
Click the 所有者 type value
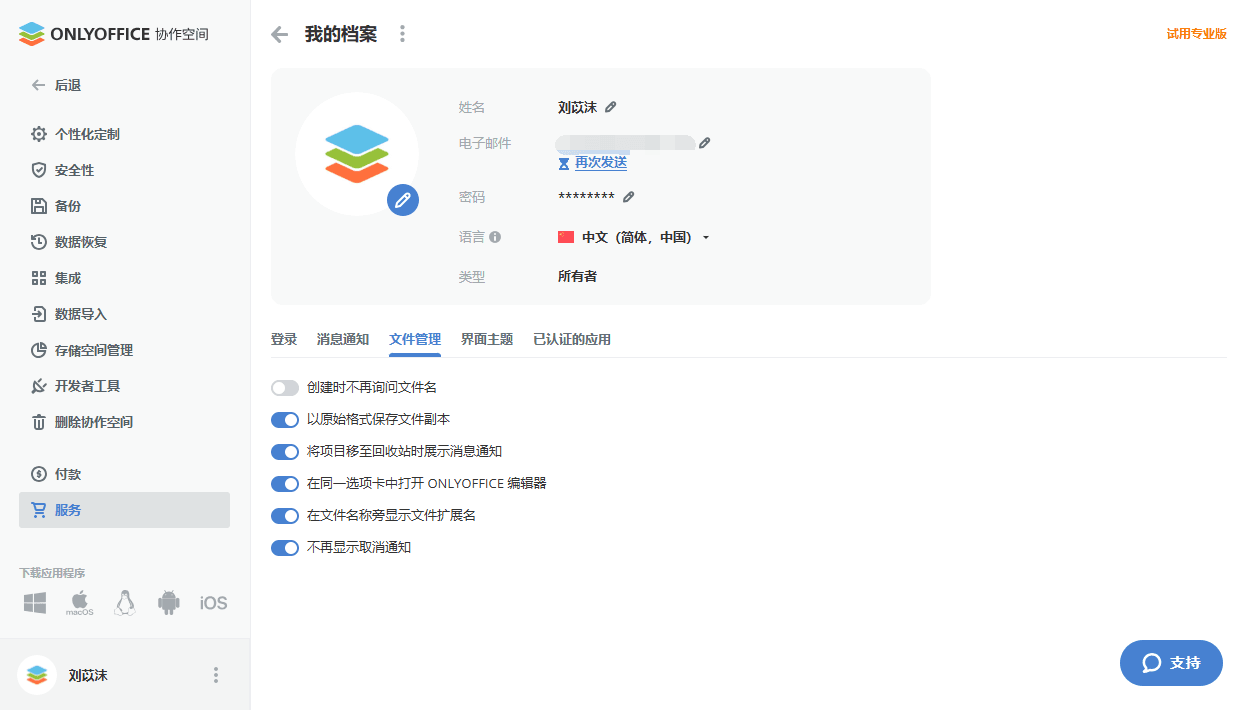coord(577,276)
